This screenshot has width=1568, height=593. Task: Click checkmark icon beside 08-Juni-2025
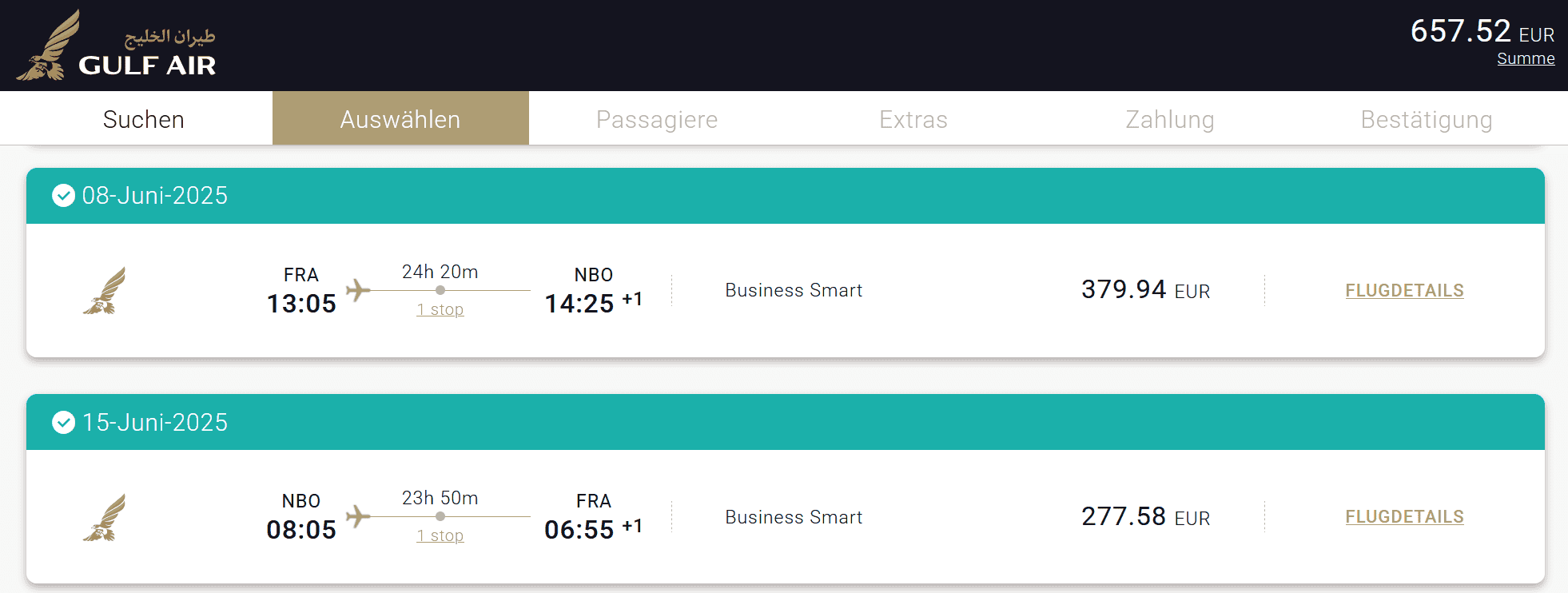click(63, 196)
